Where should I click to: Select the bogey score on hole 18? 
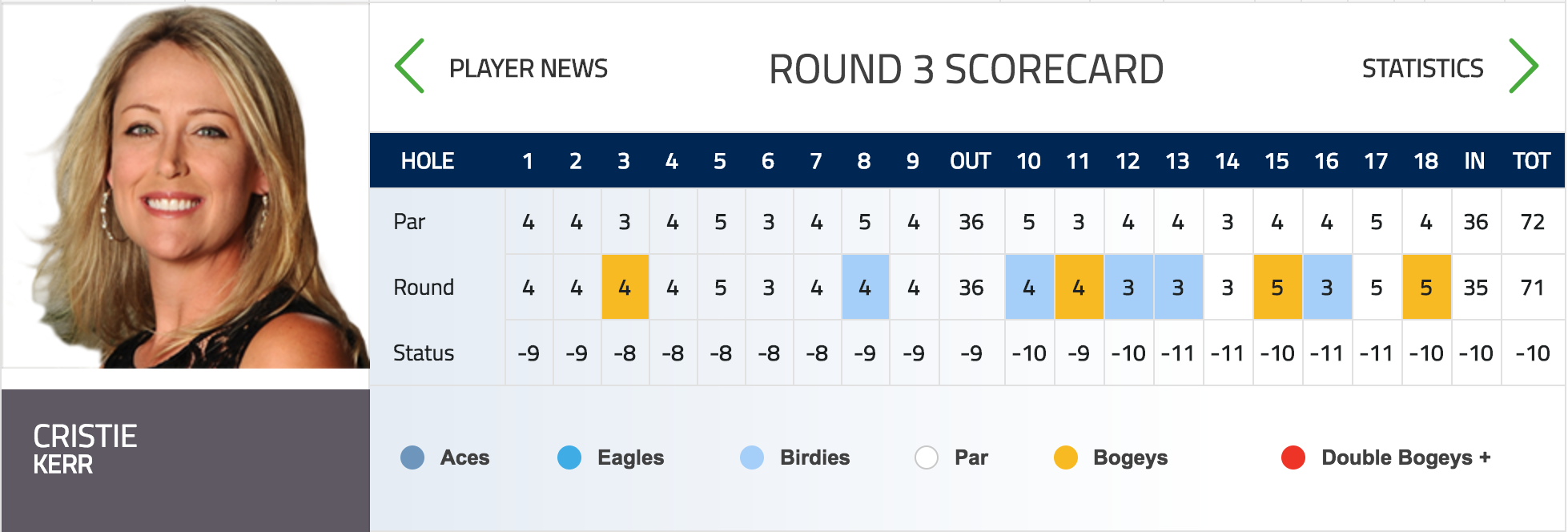(1426, 287)
